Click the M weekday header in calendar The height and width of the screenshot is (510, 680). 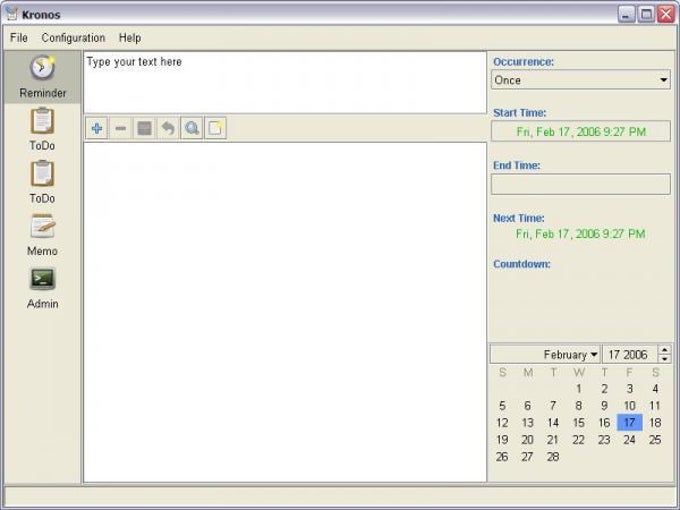pyautogui.click(x=527, y=372)
